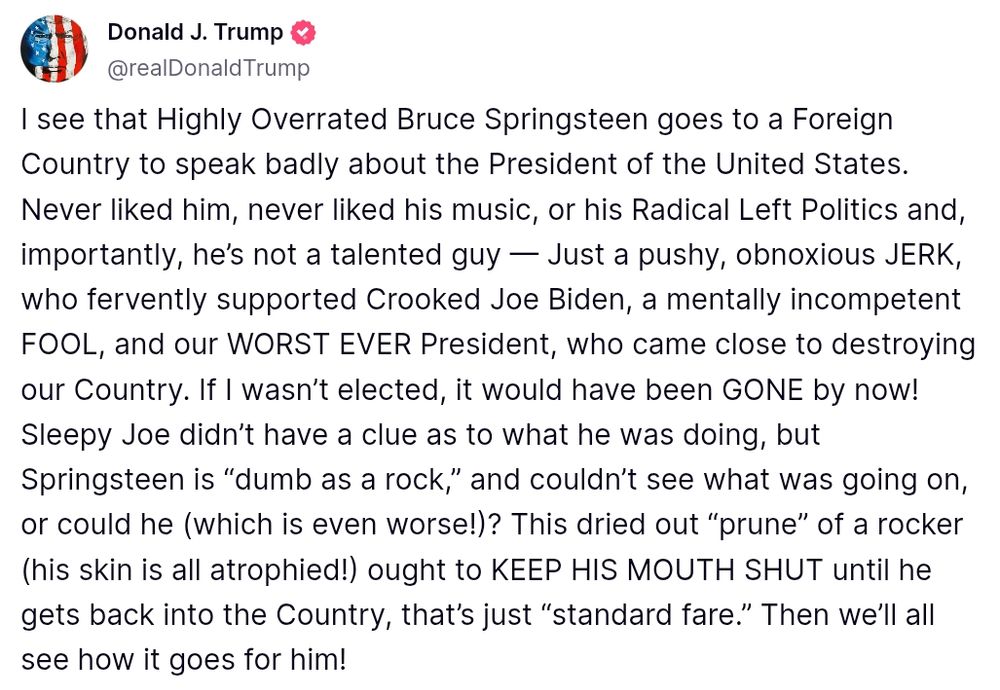Click the phrase "KEEP HIS MOUTH SHUT"
Screen dimensions: 1000x690
click(656, 569)
